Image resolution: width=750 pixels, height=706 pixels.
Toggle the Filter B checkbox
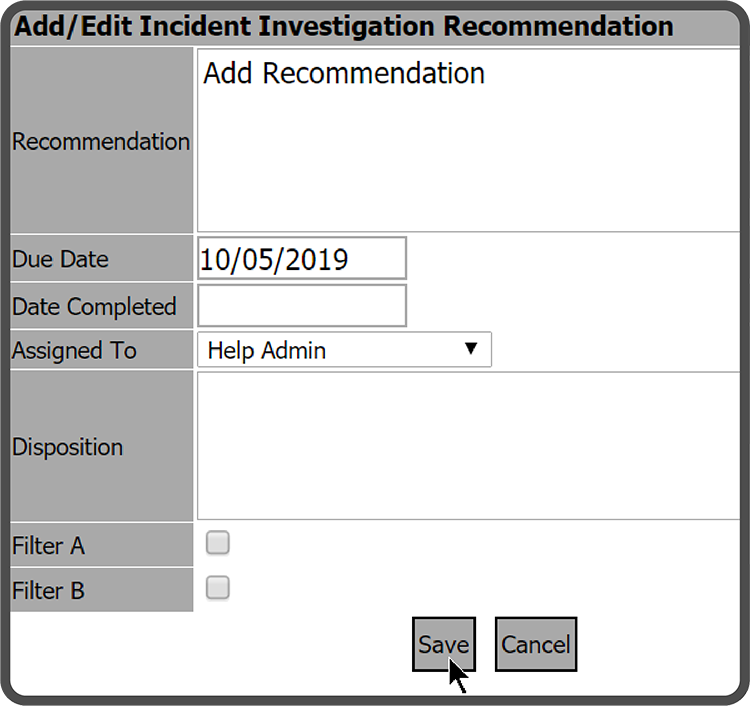(x=217, y=588)
